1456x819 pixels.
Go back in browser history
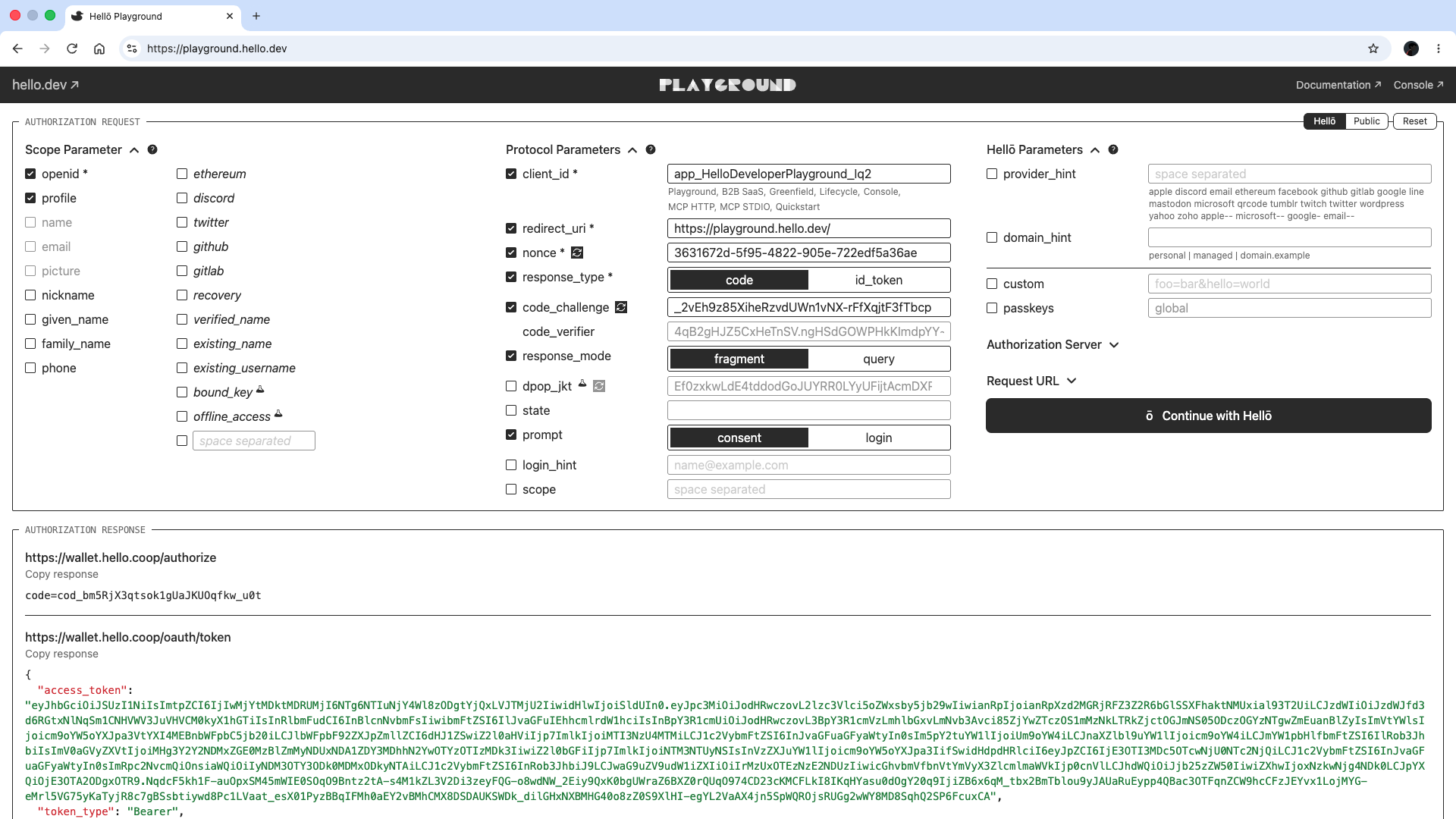[x=17, y=49]
